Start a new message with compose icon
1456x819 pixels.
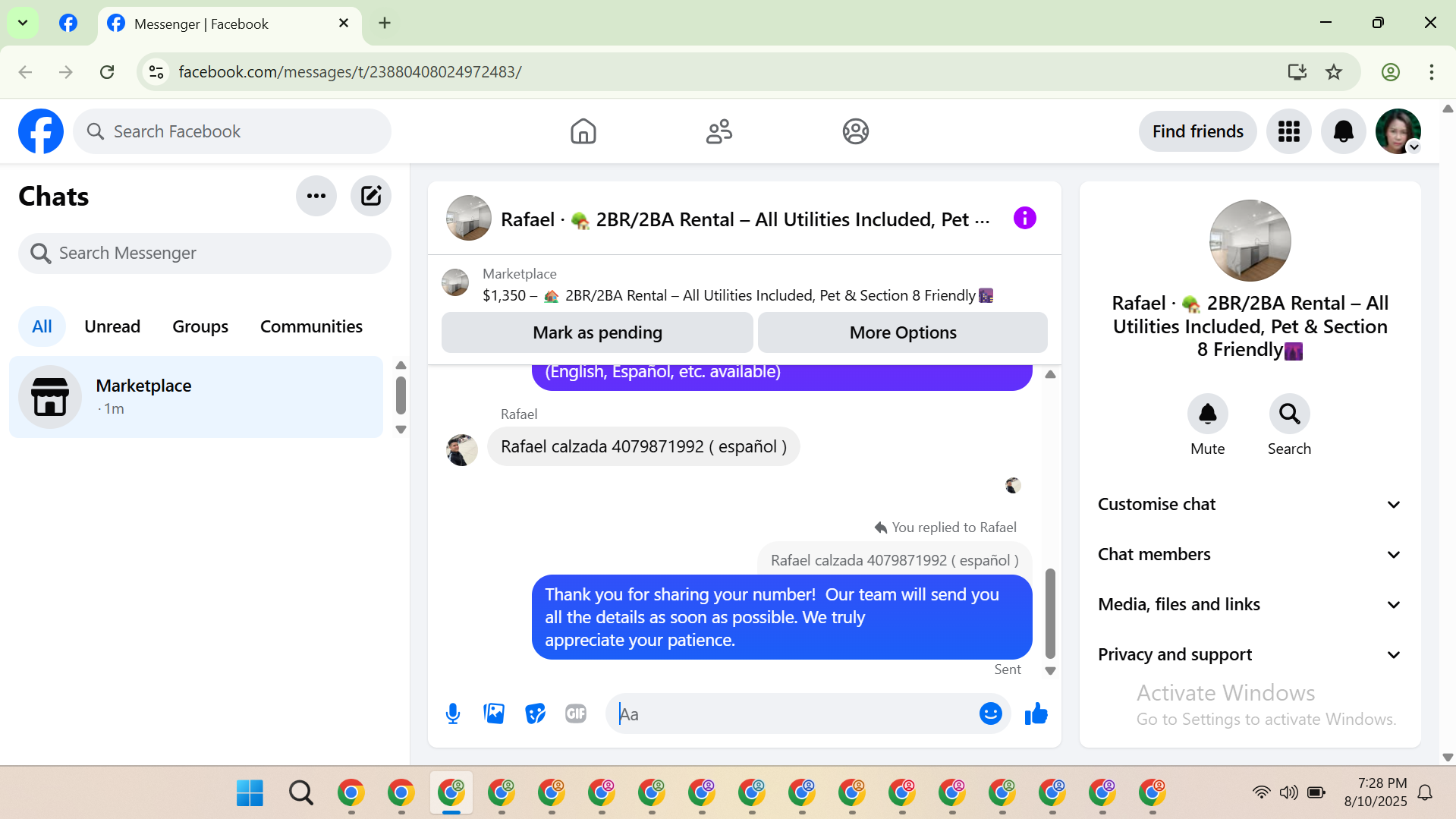point(370,196)
